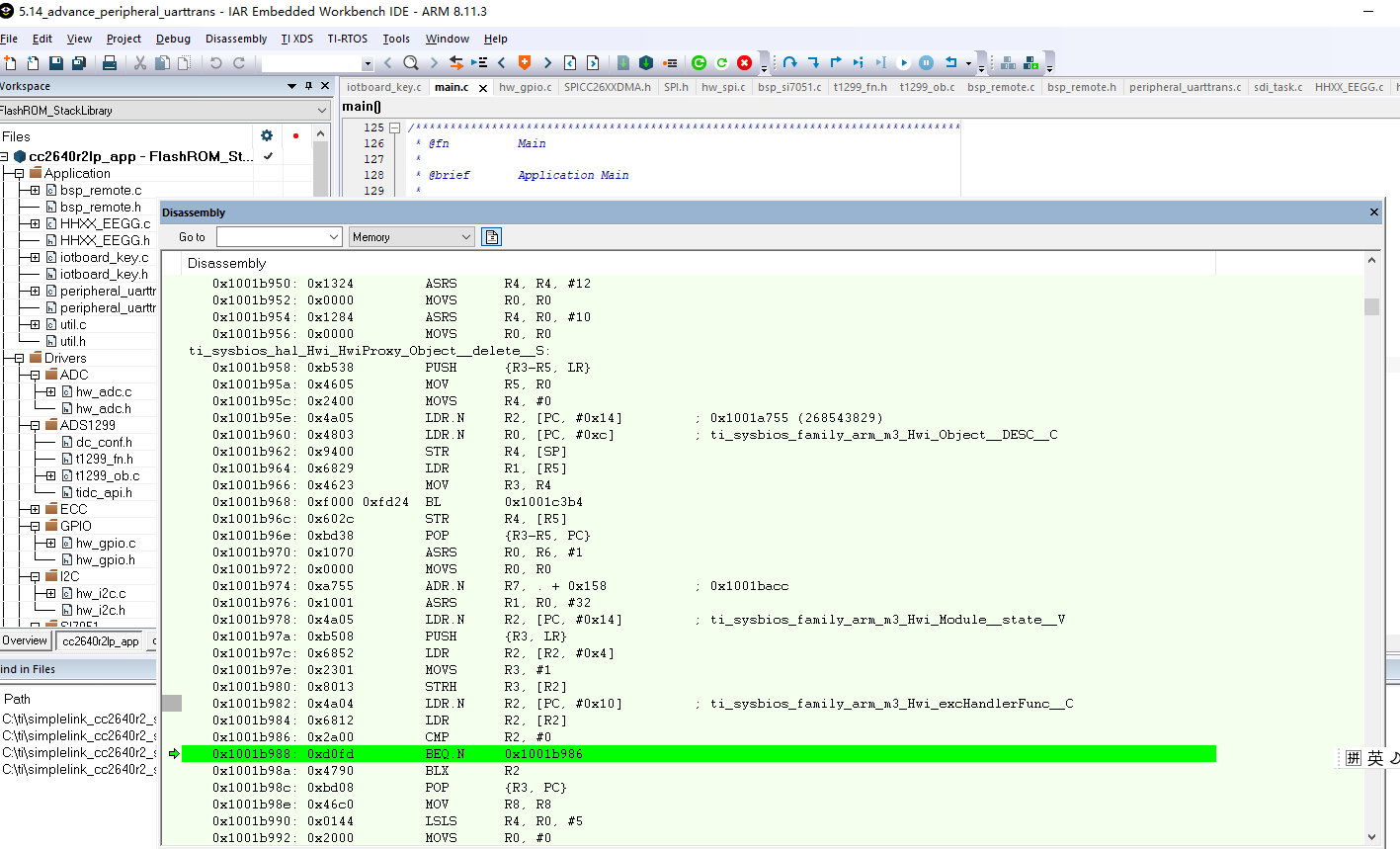Click the Go (run) debug button
The width and height of the screenshot is (1400, 849).
903,63
